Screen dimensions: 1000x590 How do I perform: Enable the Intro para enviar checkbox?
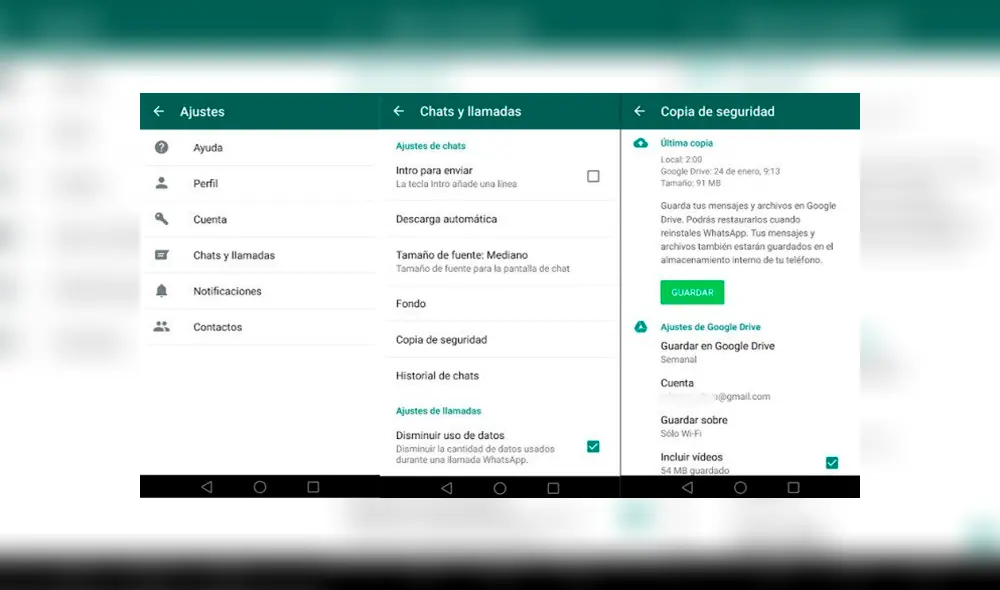click(593, 176)
